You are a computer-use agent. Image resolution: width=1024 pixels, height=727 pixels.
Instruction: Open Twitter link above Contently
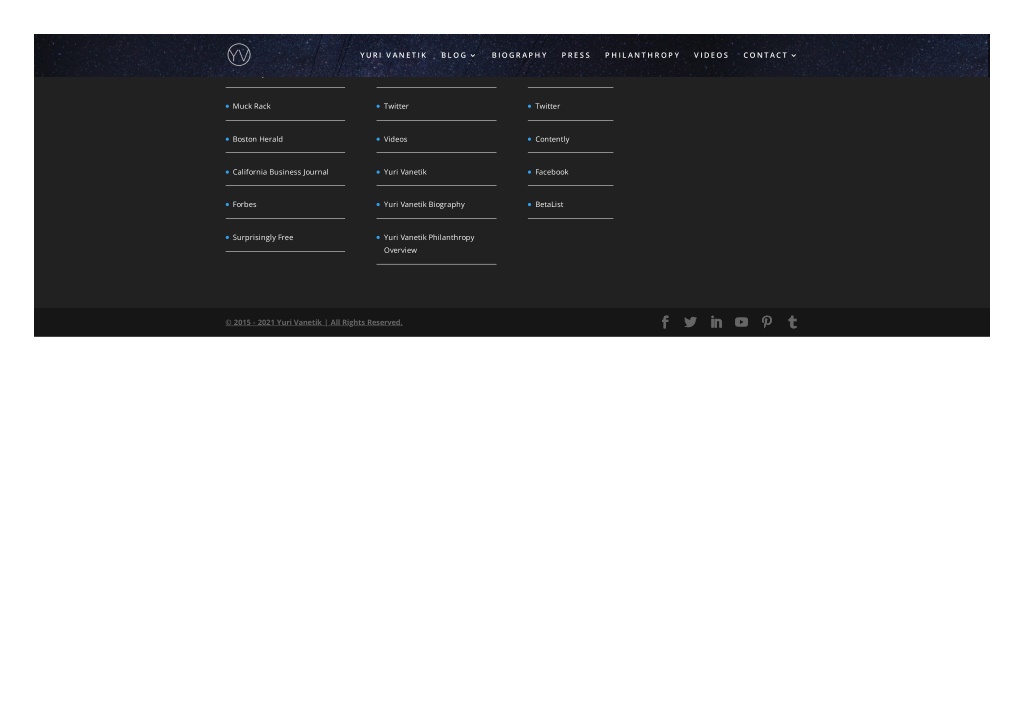pyautogui.click(x=547, y=106)
